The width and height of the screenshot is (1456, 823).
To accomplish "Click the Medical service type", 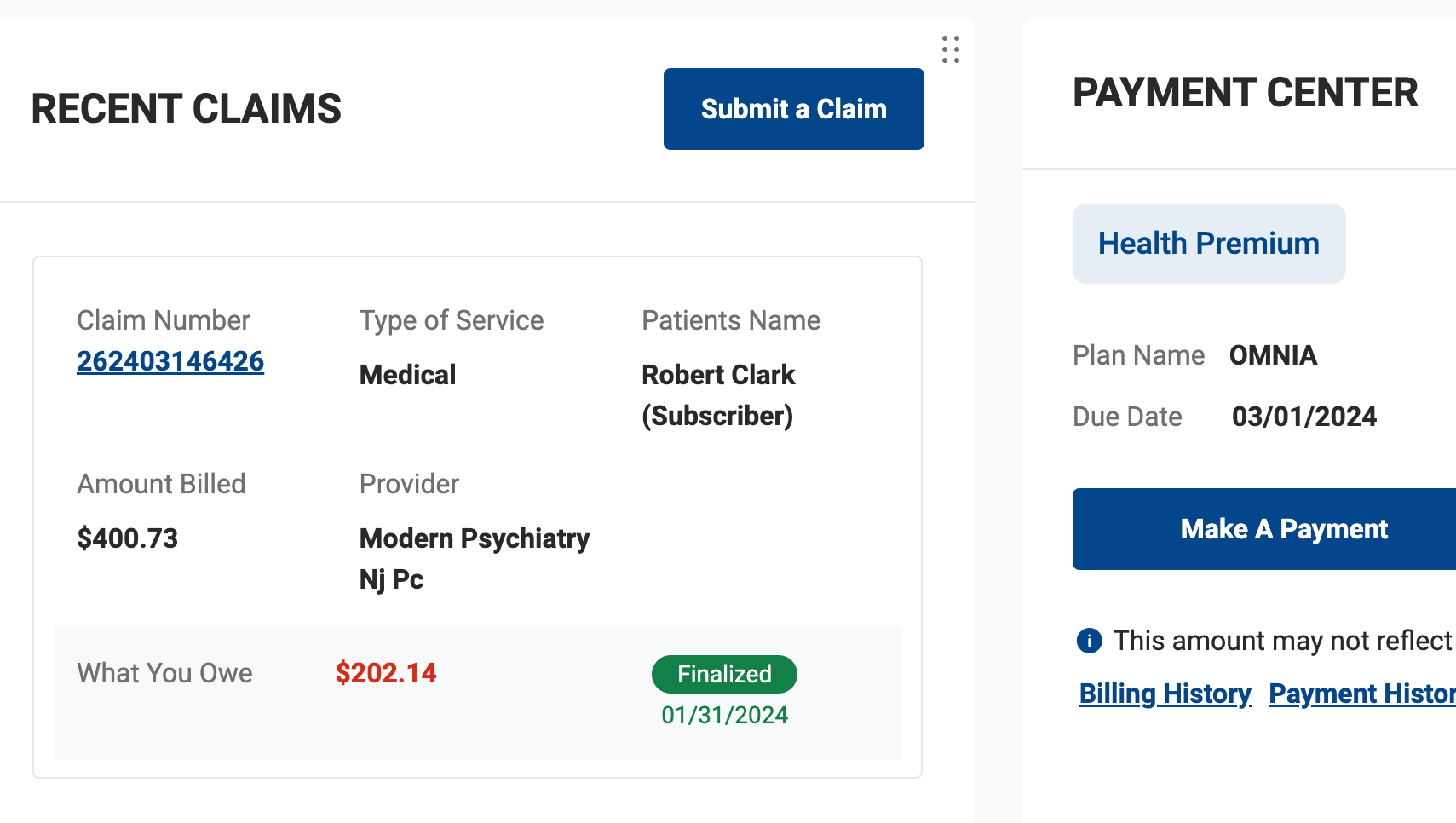I will [407, 375].
